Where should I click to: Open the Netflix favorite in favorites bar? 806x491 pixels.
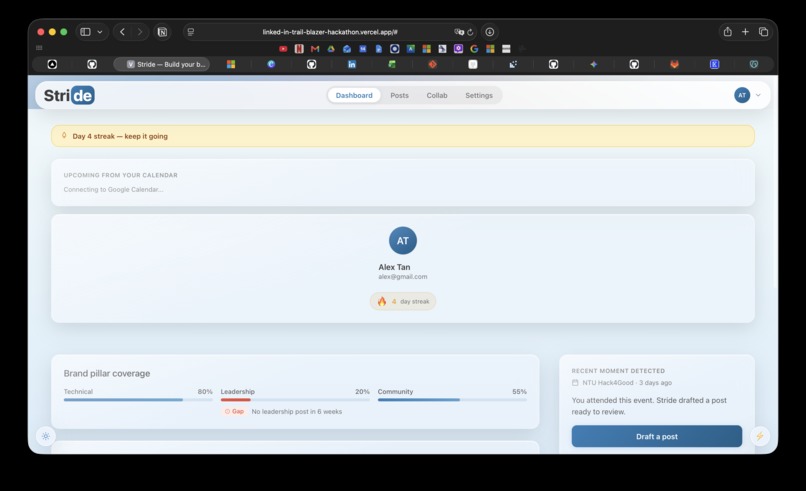point(299,49)
